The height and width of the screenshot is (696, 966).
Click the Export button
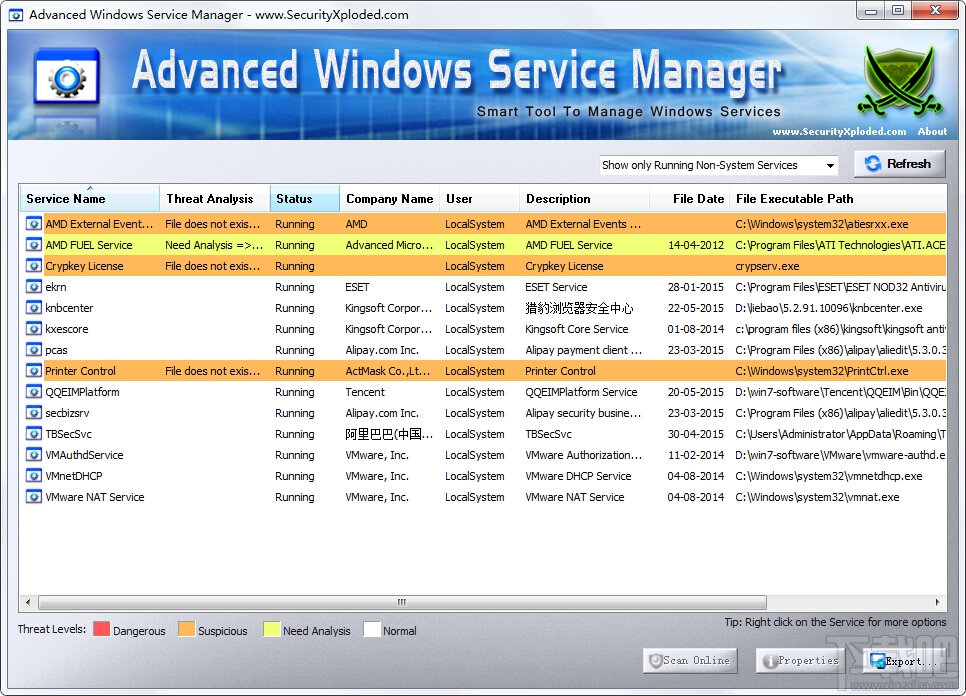[x=903, y=661]
